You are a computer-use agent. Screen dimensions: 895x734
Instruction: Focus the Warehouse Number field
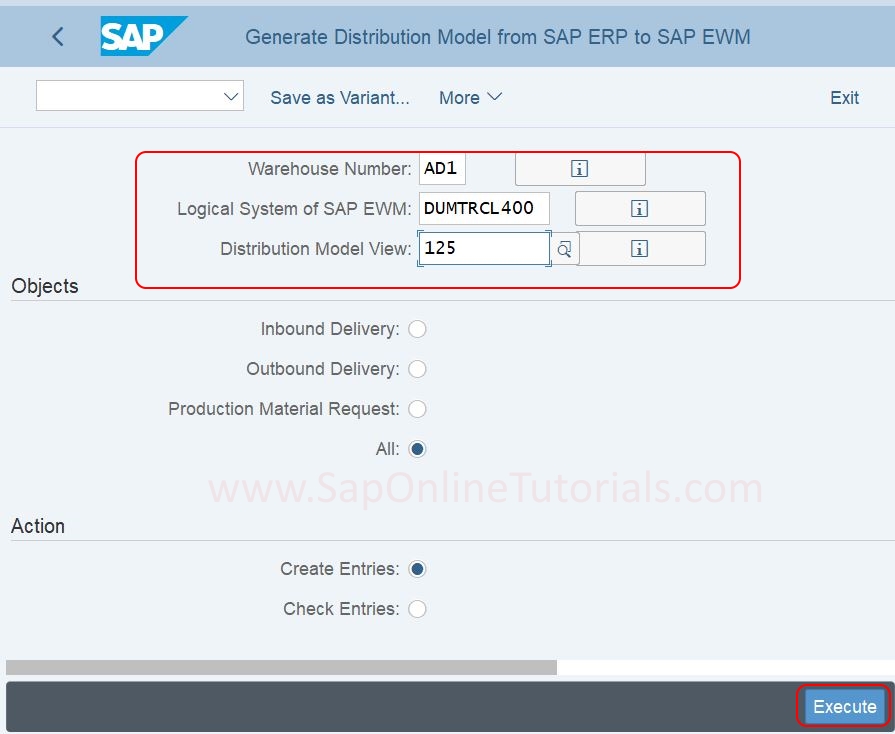point(442,169)
